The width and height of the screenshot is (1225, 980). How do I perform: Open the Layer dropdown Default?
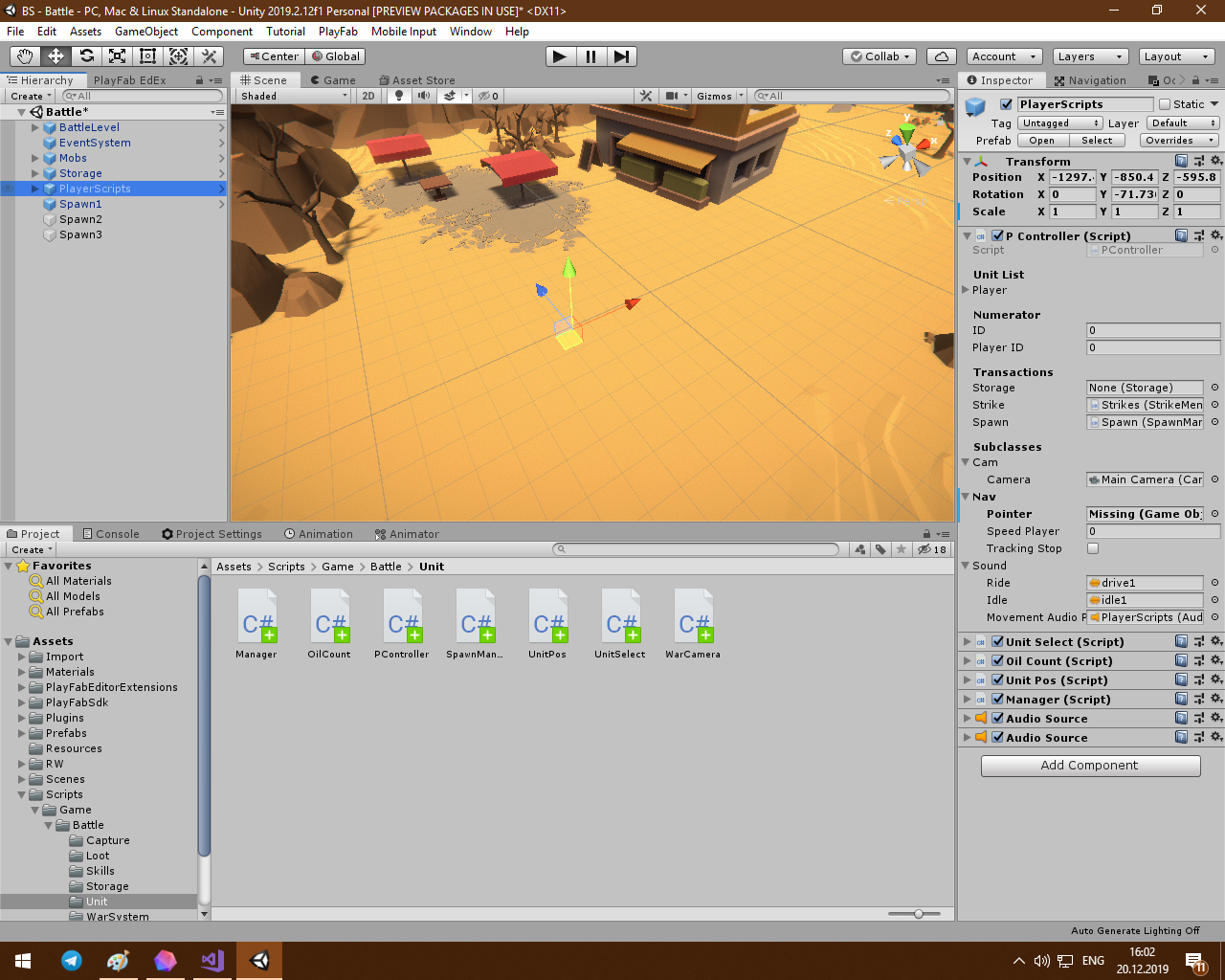(x=1183, y=123)
